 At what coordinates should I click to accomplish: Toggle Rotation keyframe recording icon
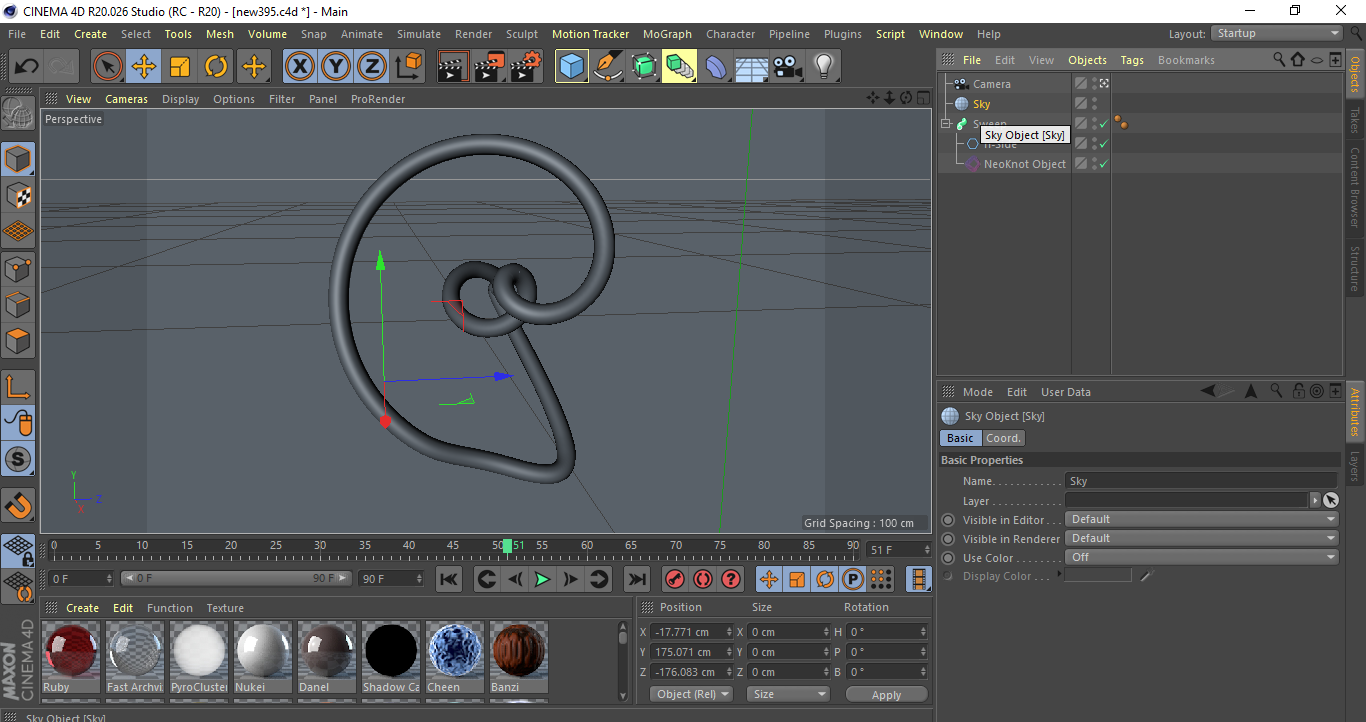825,579
